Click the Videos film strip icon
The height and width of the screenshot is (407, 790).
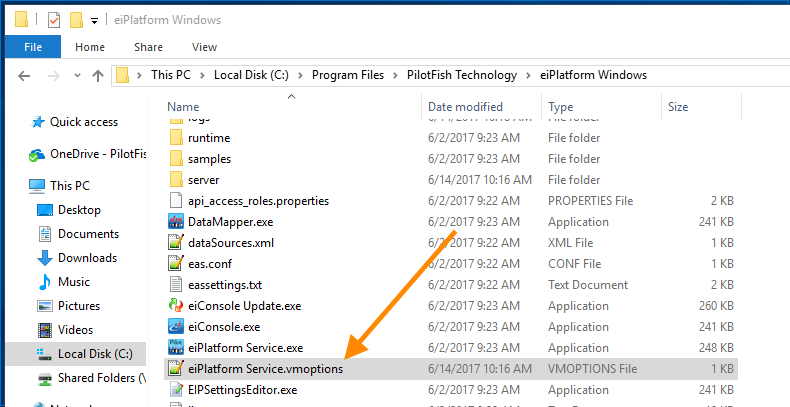tap(45, 330)
